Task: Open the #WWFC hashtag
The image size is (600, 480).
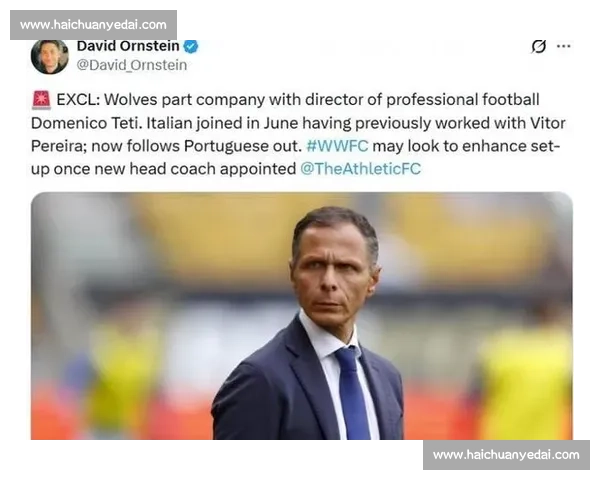Action: tap(337, 146)
